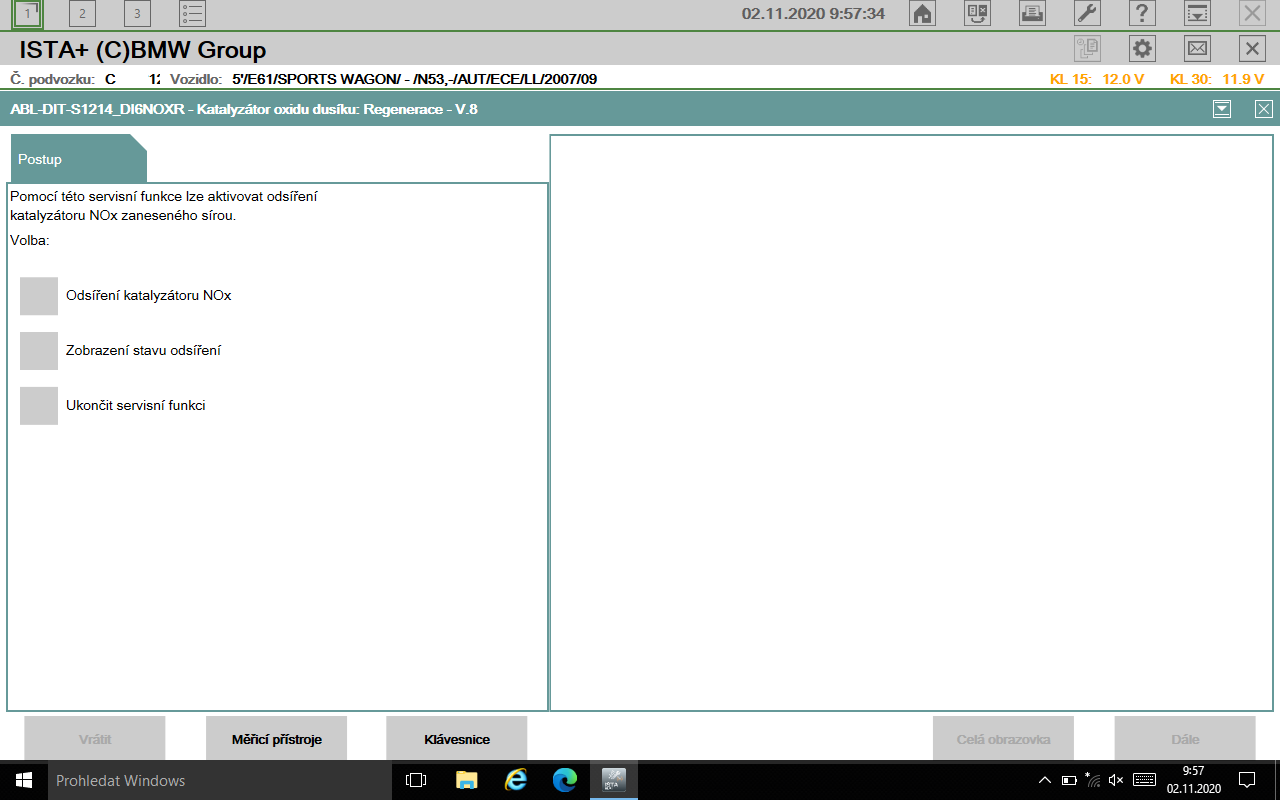
Task: Open the connection manager icon
Action: (x=977, y=13)
